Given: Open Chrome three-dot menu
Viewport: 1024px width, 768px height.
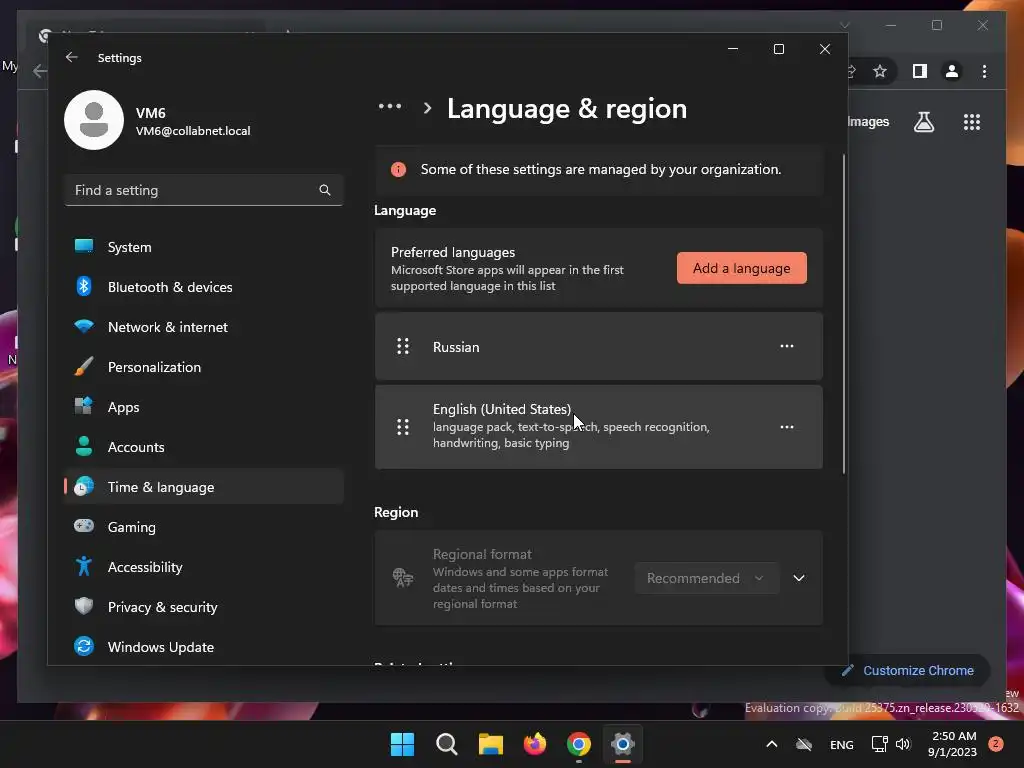Looking at the screenshot, I should pyautogui.click(x=984, y=71).
